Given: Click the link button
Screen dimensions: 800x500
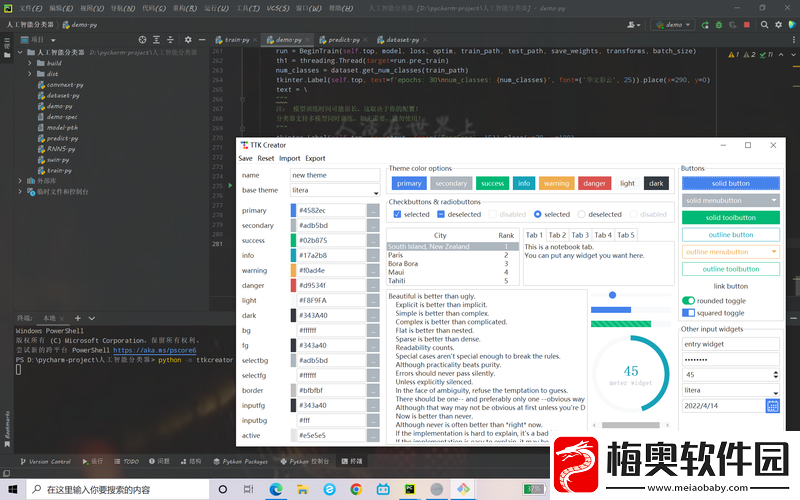Looking at the screenshot, I should pyautogui.click(x=731, y=286).
